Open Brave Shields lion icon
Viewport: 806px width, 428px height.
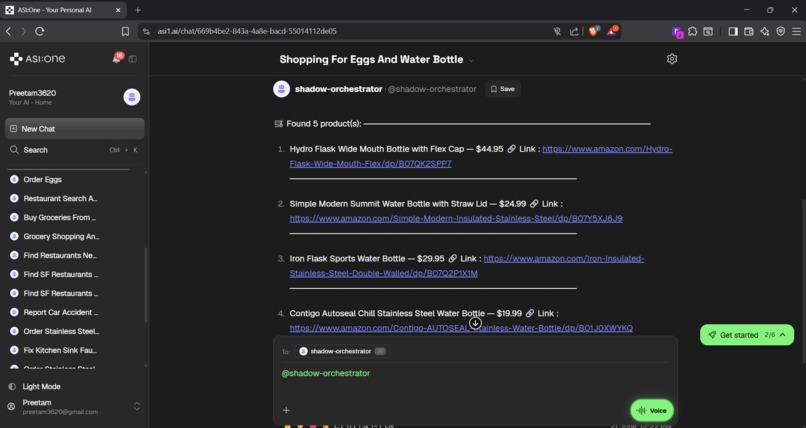click(x=594, y=31)
